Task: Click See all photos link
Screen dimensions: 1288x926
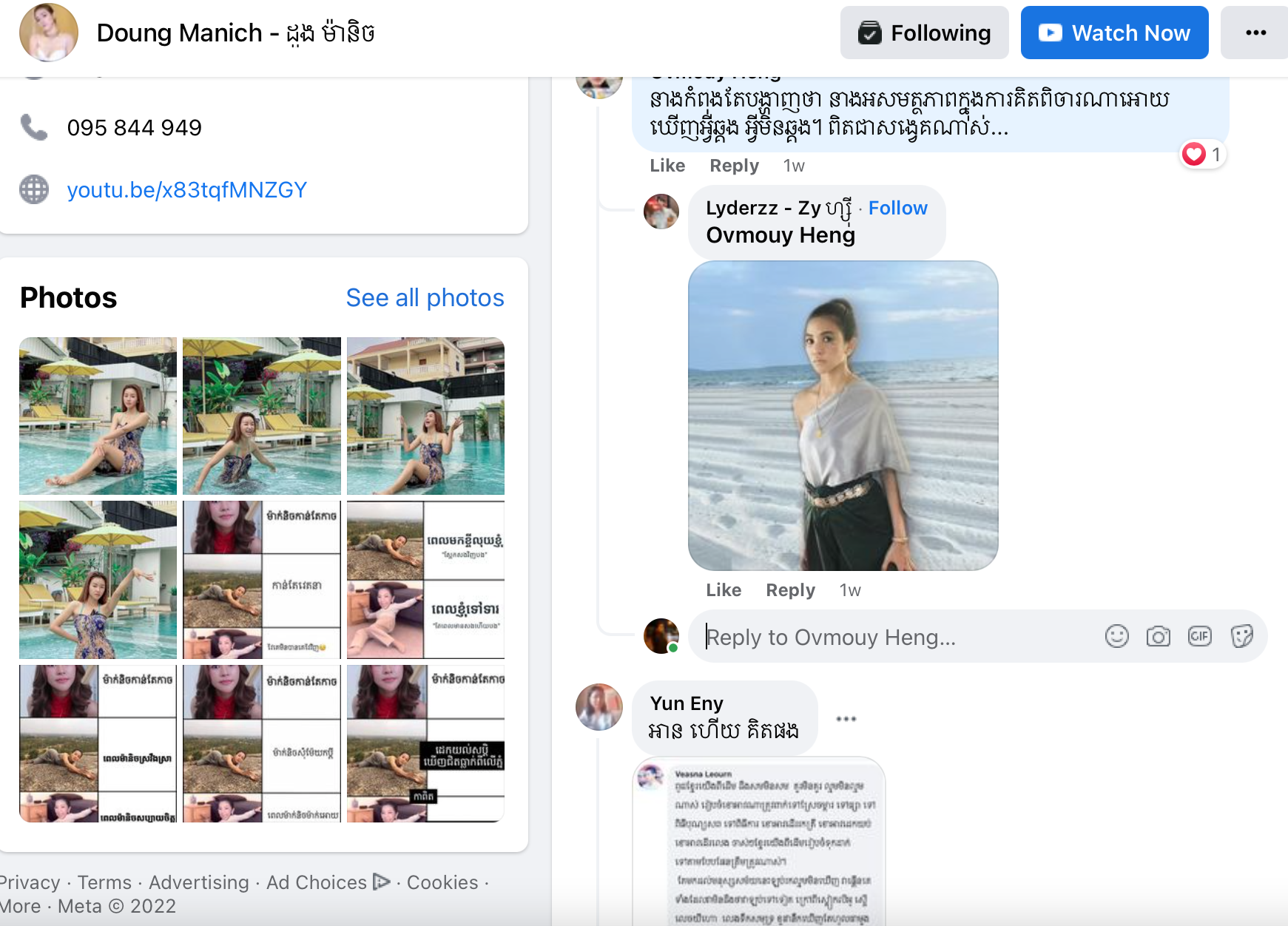Action: [x=425, y=297]
